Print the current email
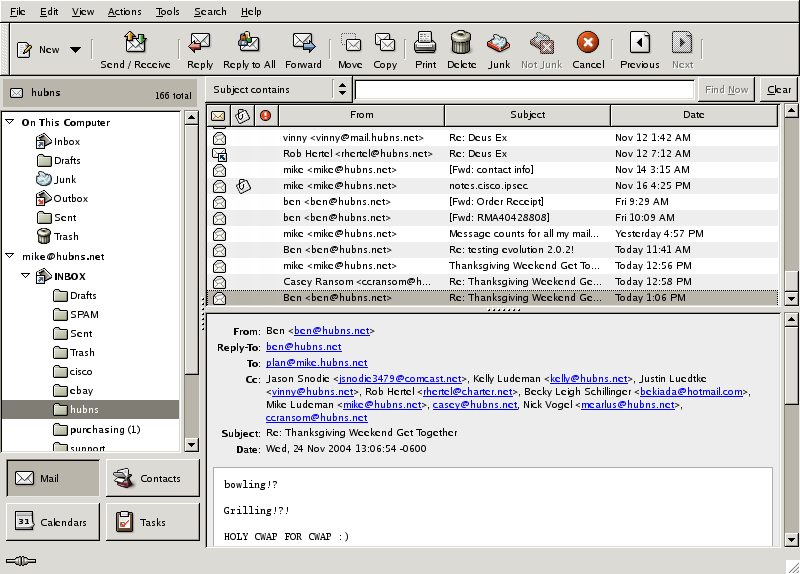This screenshot has width=800, height=574. 425,43
